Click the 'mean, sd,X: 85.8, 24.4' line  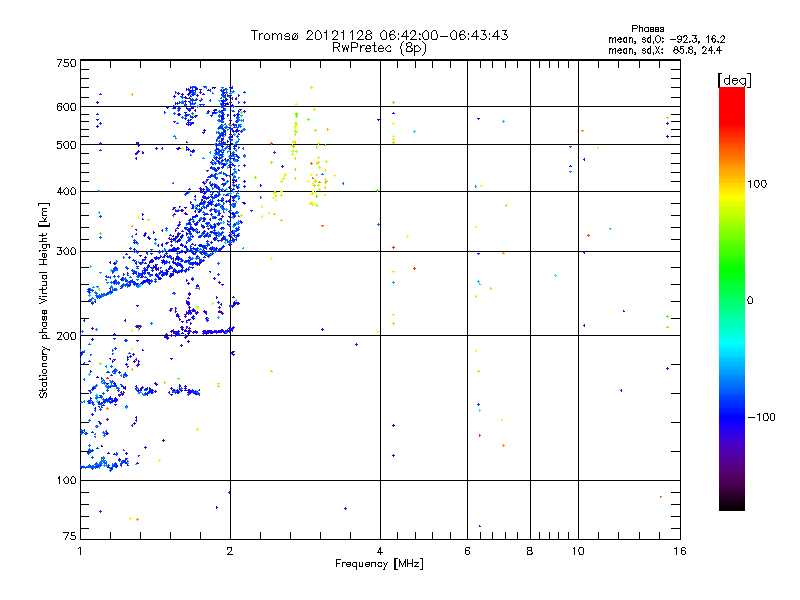tap(665, 51)
